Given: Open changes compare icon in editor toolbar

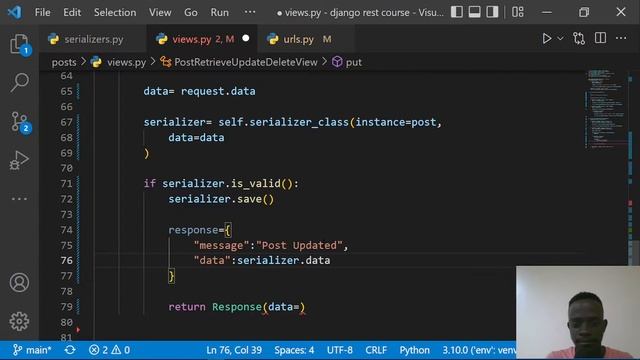Looking at the screenshot, I should point(579,38).
